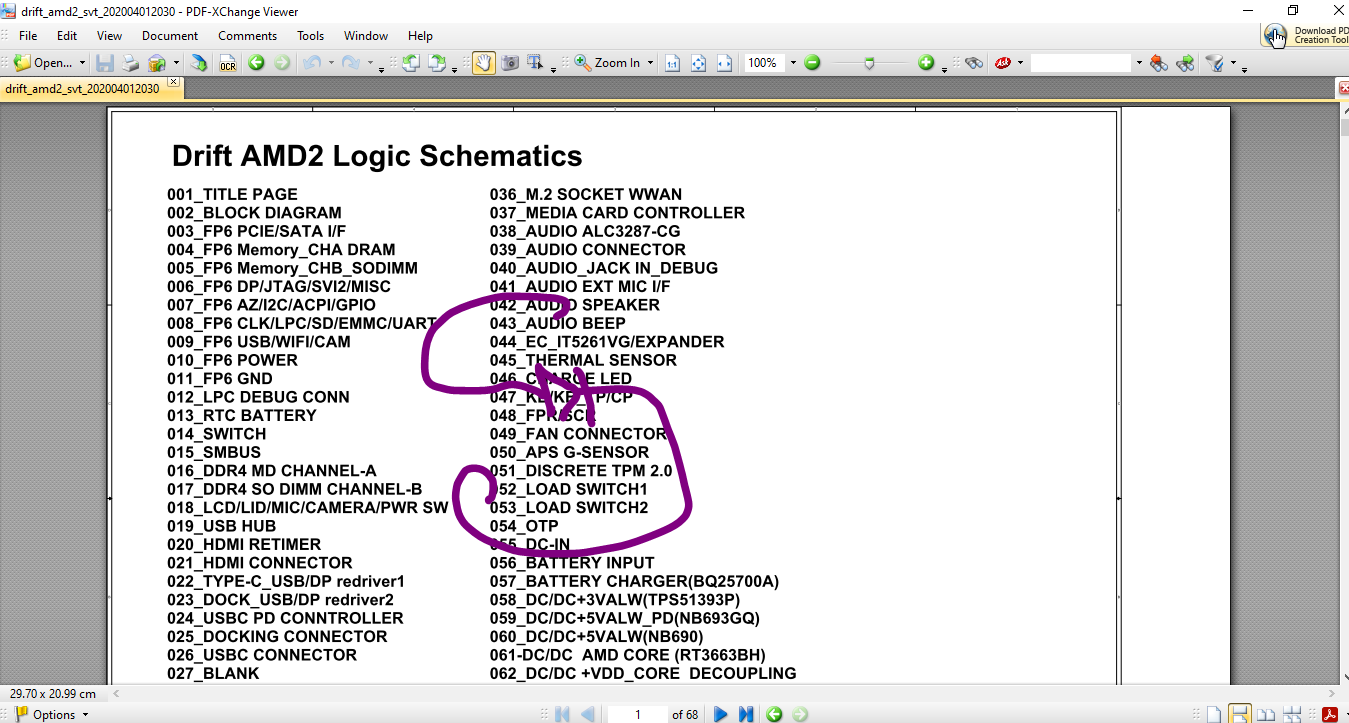
Task: Open Find with binoculars icon
Action: (975, 63)
